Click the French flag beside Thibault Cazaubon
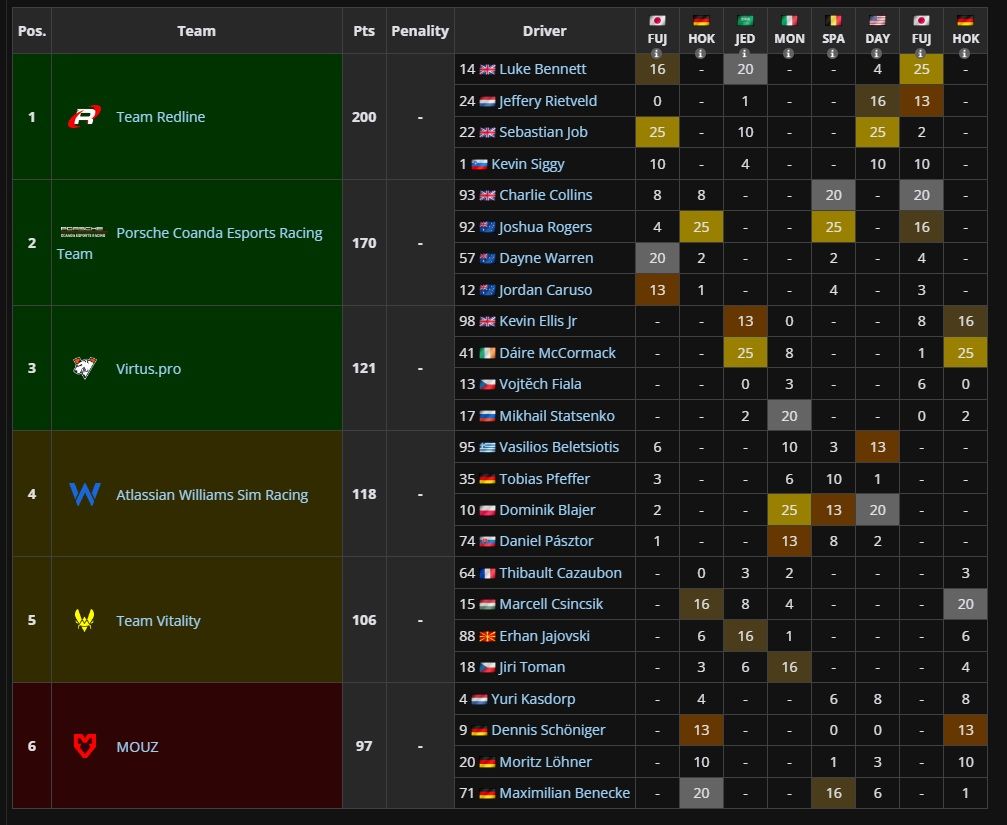1007x825 pixels. [487, 573]
